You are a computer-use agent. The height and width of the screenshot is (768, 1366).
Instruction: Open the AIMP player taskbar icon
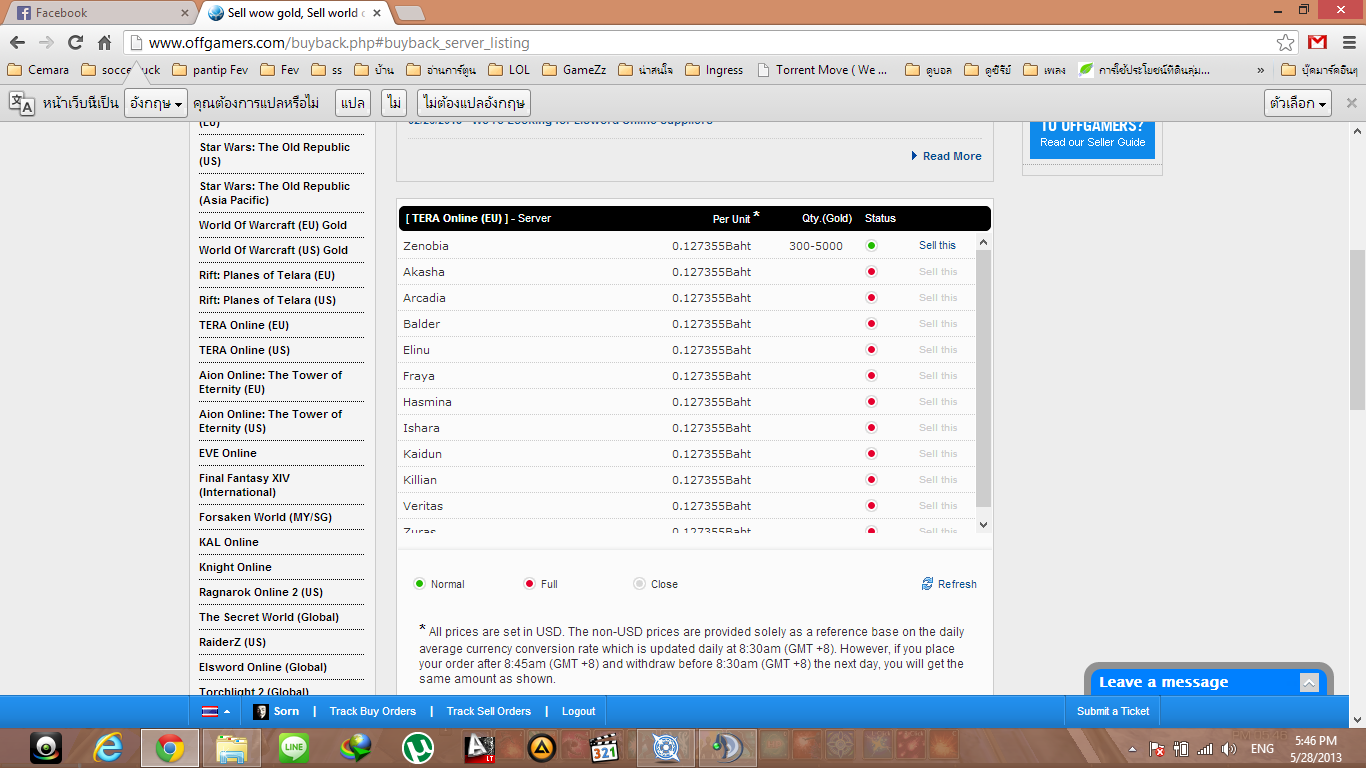542,747
